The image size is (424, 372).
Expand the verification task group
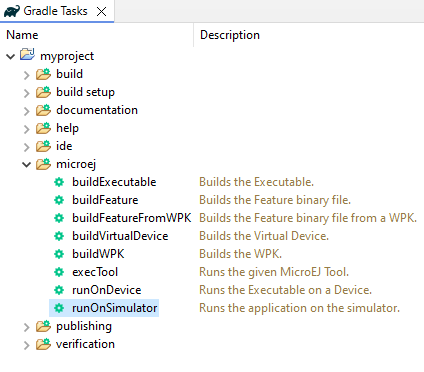pos(27,345)
